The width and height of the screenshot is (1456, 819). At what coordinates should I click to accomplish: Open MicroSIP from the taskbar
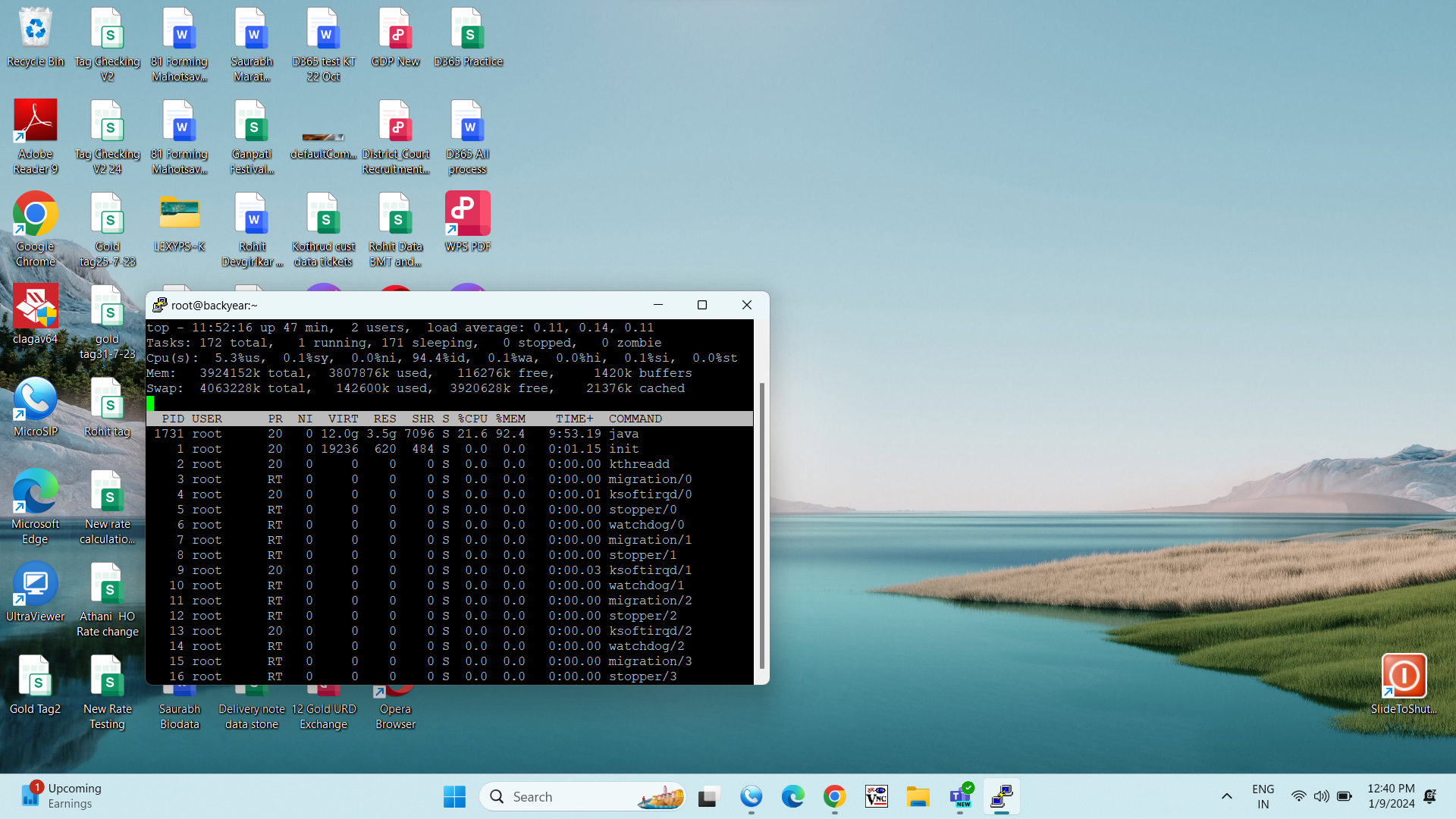tap(752, 796)
